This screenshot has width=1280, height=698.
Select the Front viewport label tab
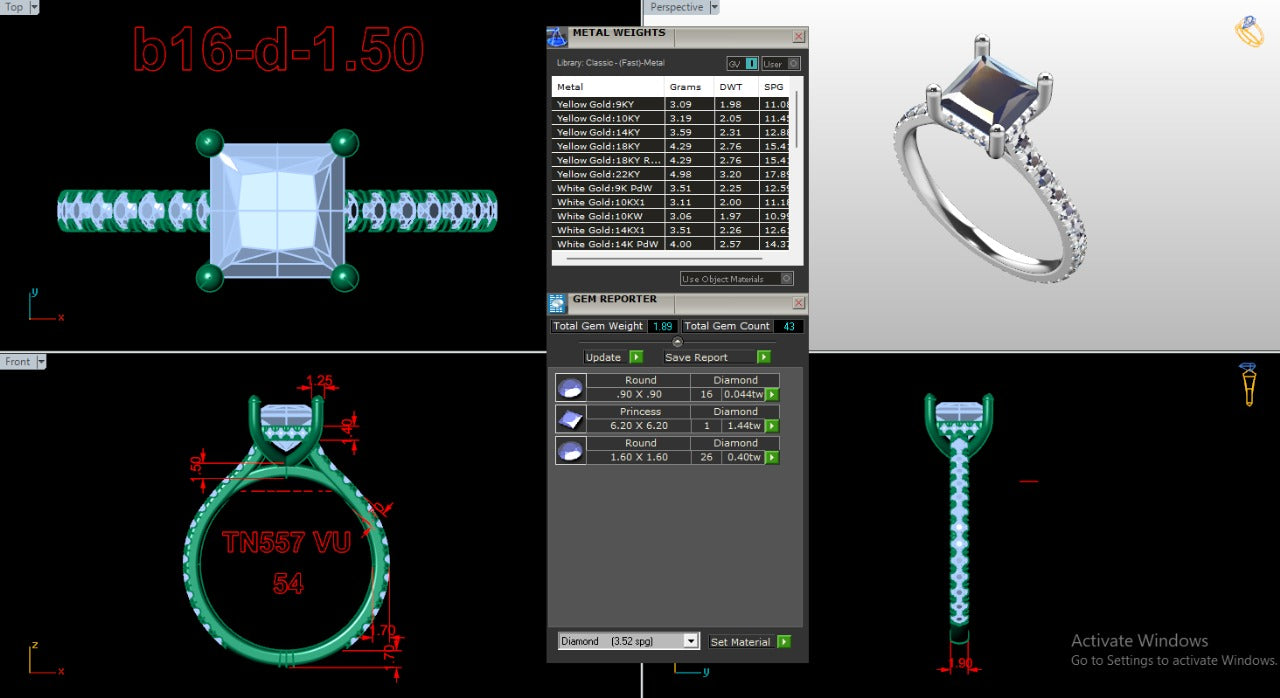18,362
